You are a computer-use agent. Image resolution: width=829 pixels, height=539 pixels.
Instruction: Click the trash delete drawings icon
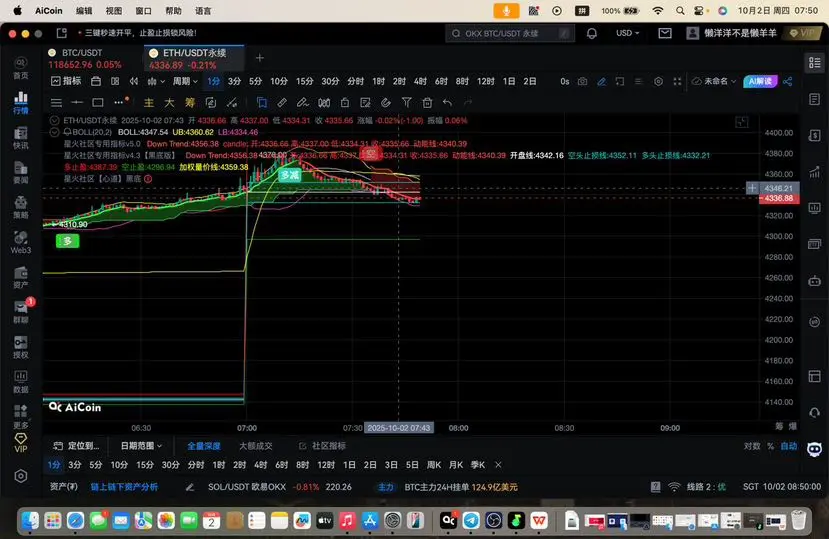point(427,103)
